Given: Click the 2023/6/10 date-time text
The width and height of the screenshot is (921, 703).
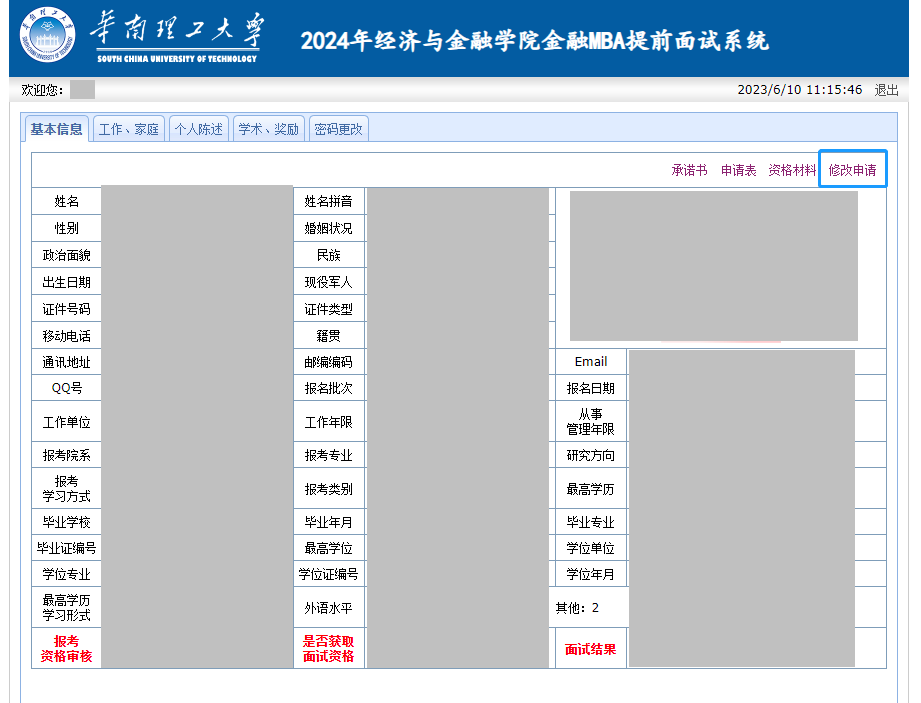Looking at the screenshot, I should [x=799, y=90].
